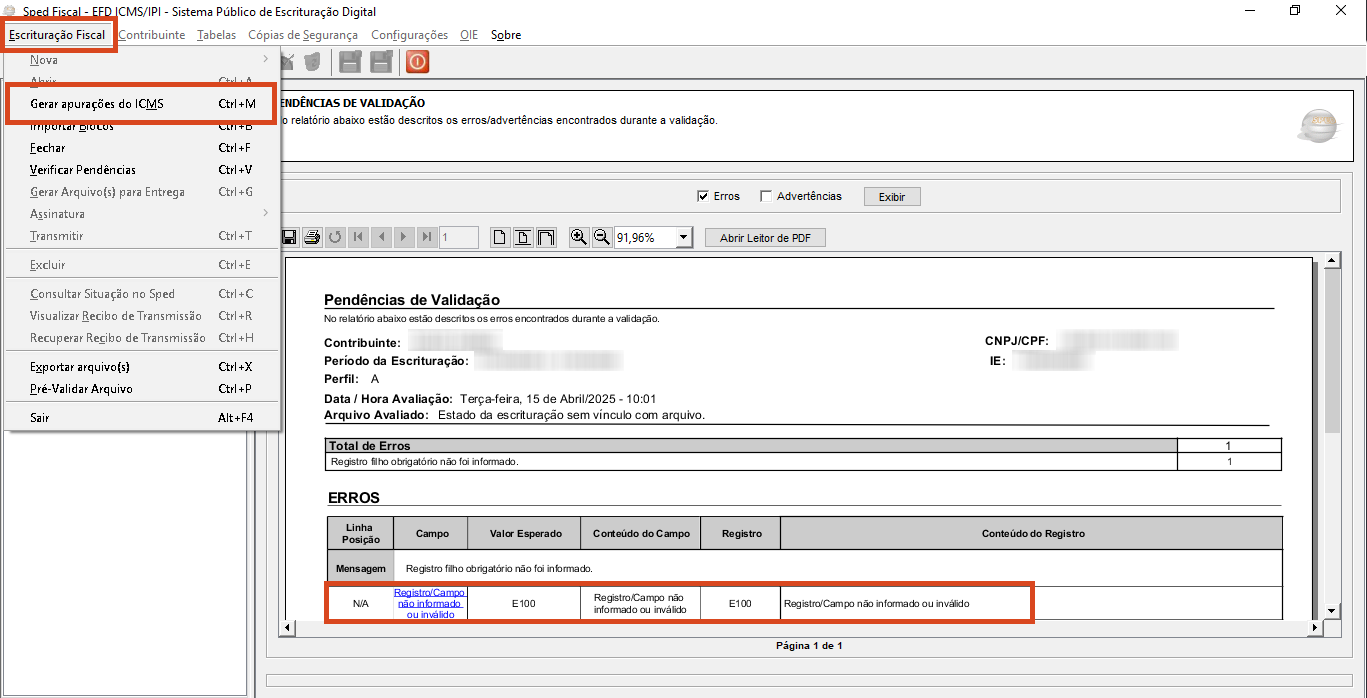
Task: Zoom out of the report
Action: pos(601,237)
